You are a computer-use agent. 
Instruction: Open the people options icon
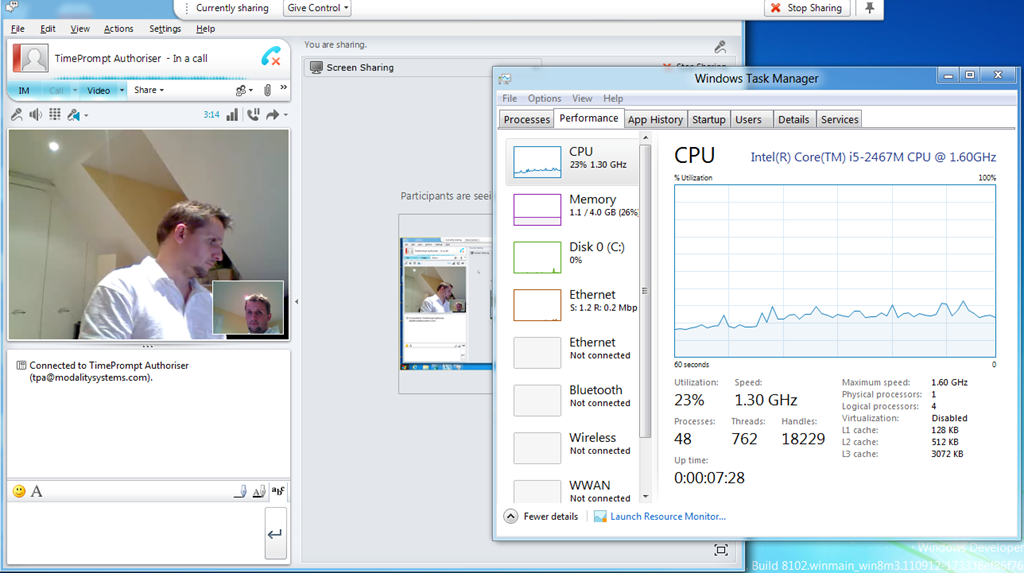[241, 90]
